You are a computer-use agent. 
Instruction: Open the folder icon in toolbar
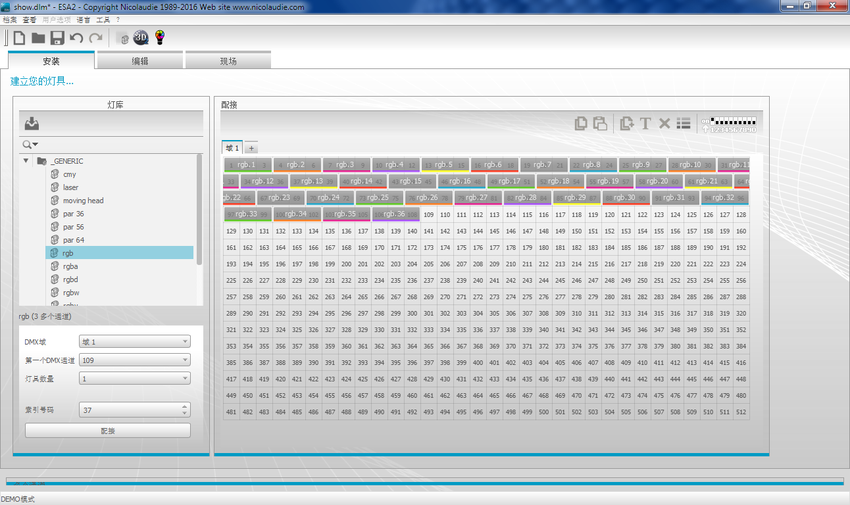(x=38, y=38)
